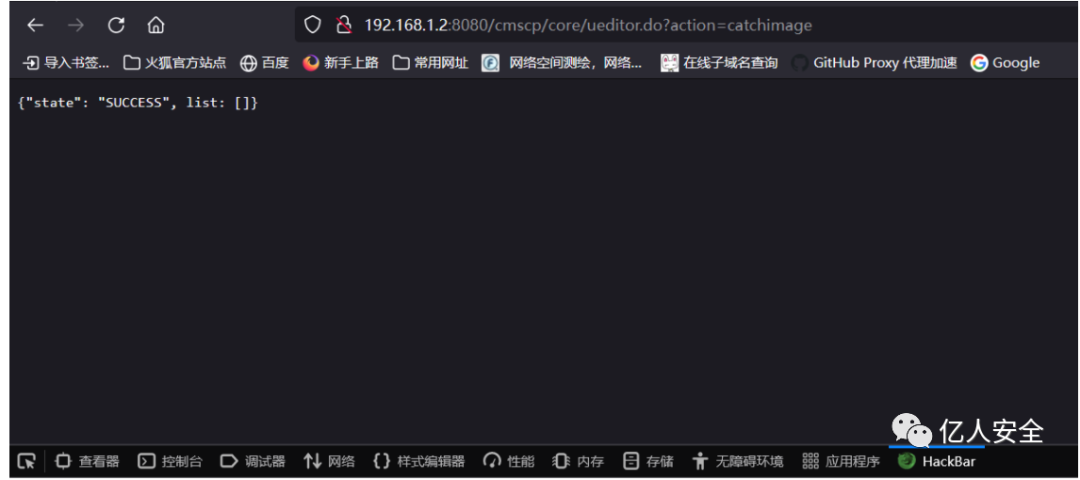
Task: Open the HackBar devtools tab
Action: [937, 461]
